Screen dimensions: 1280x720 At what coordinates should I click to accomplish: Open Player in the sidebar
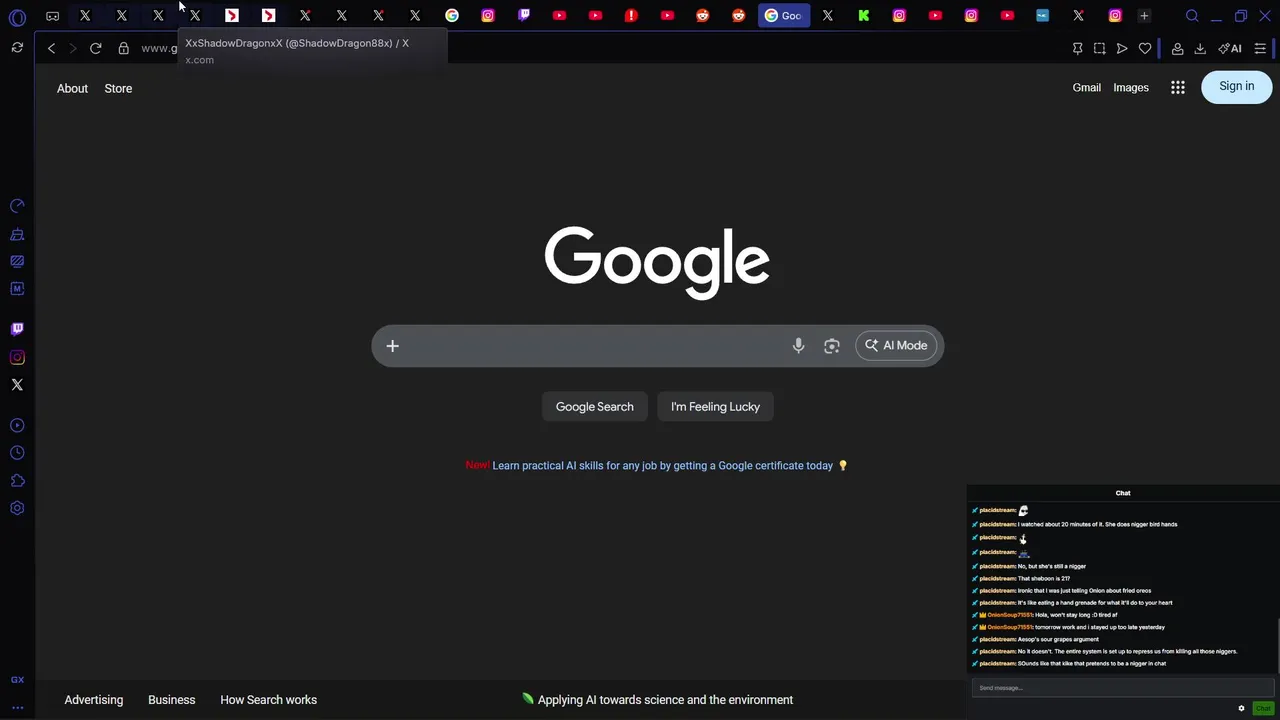17,426
